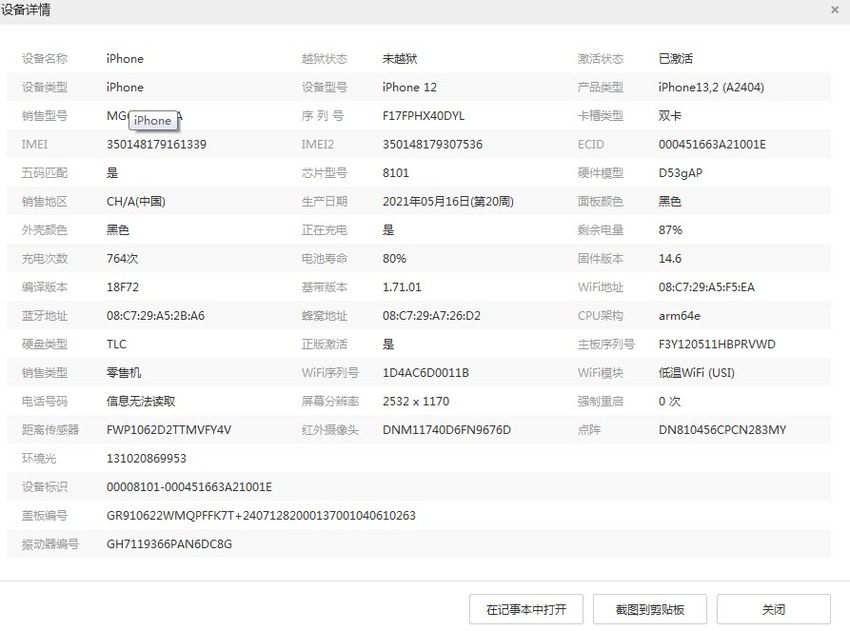This screenshot has width=850, height=631.
Task: Click the WiFi serial 1D4AC6D0011B
Action: click(x=426, y=373)
